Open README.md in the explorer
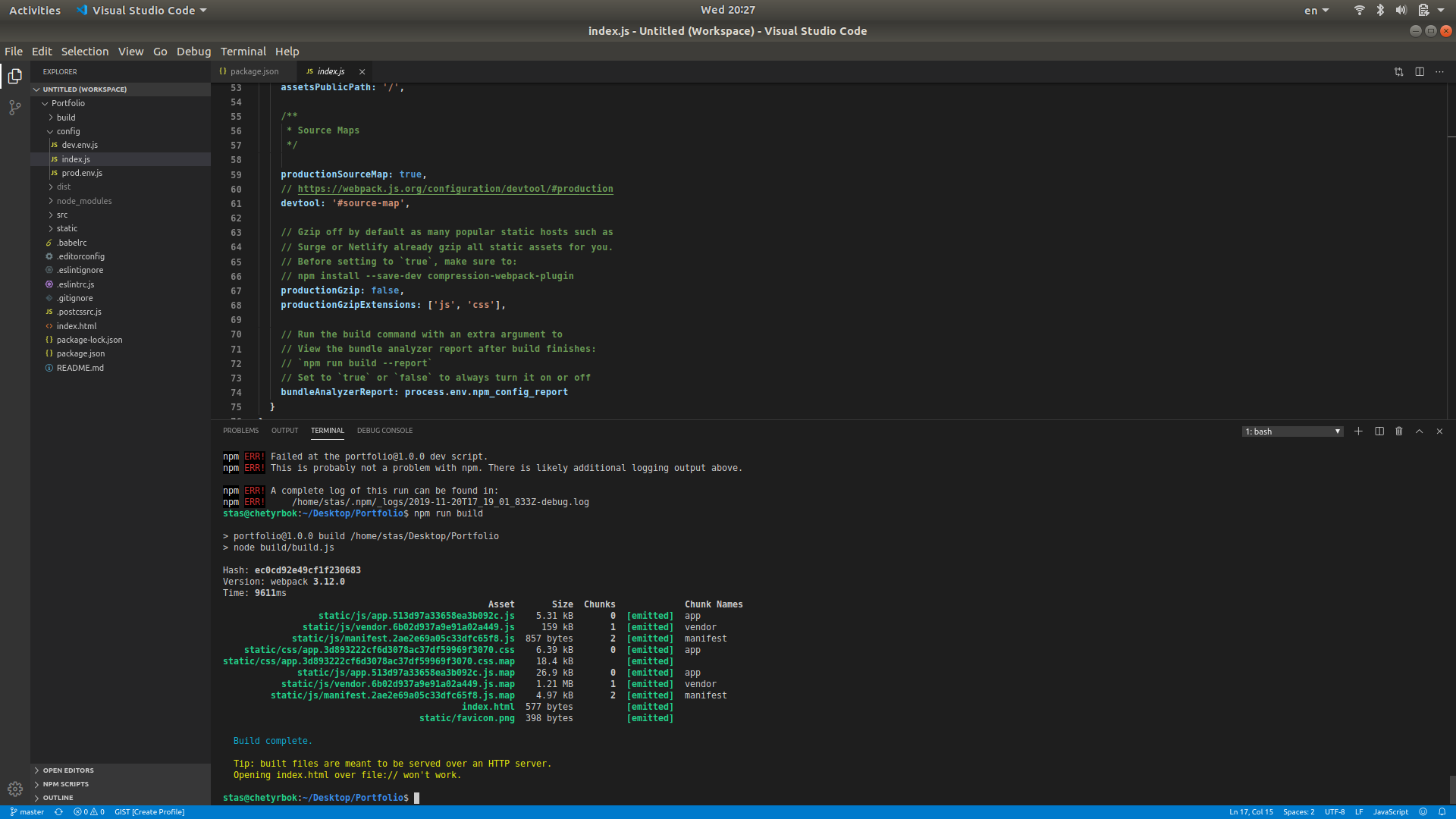The width and height of the screenshot is (1456, 819). (121, 368)
